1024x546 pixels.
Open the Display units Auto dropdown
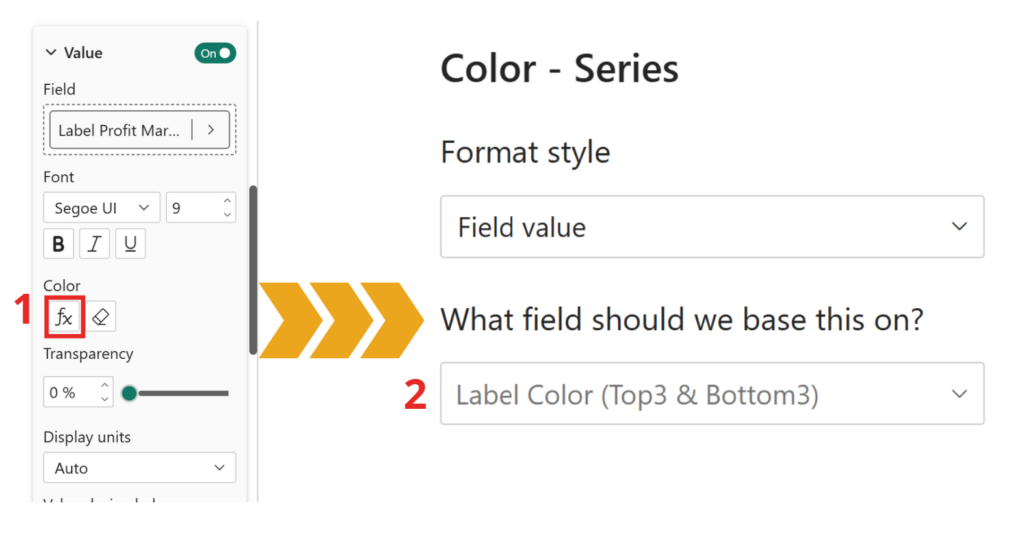point(139,468)
